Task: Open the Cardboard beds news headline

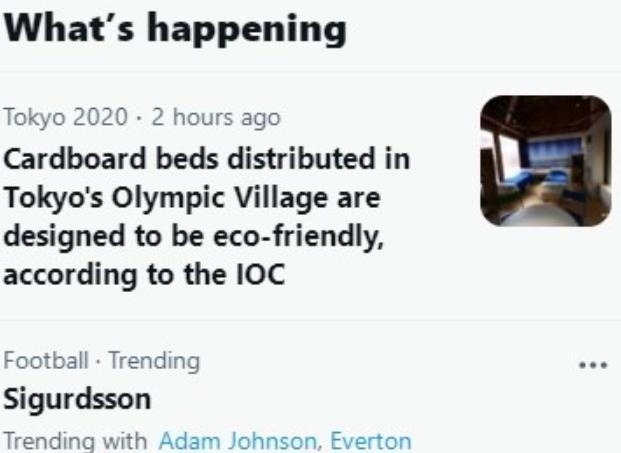Action: tap(208, 216)
